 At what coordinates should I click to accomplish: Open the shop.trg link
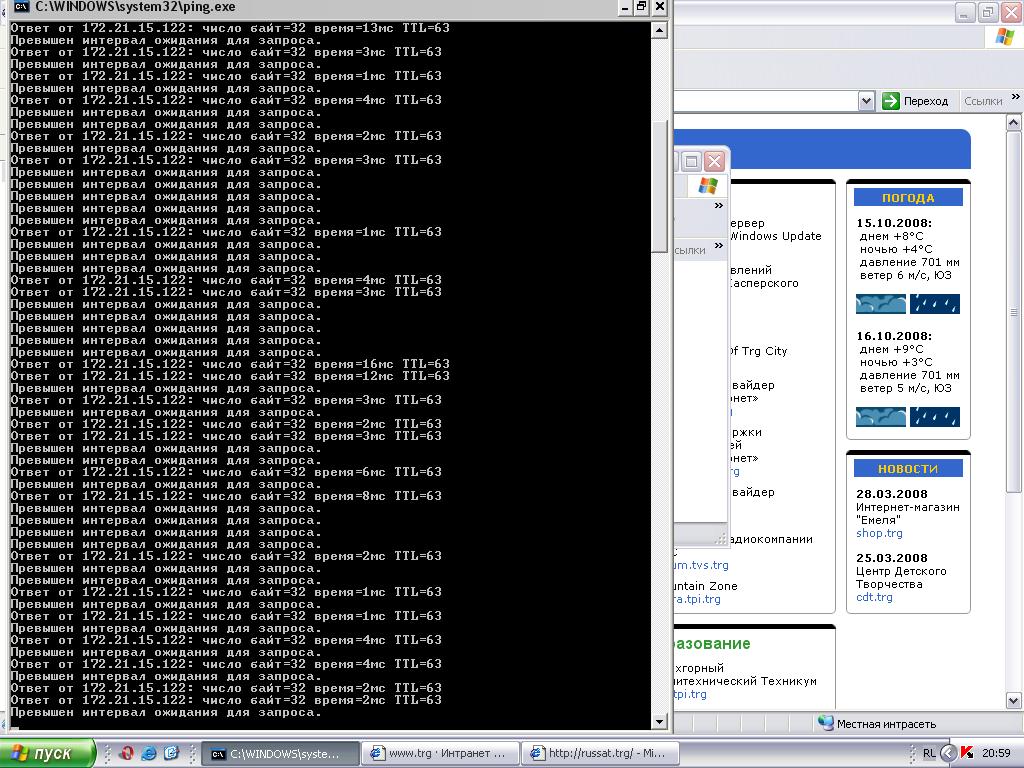tap(879, 534)
